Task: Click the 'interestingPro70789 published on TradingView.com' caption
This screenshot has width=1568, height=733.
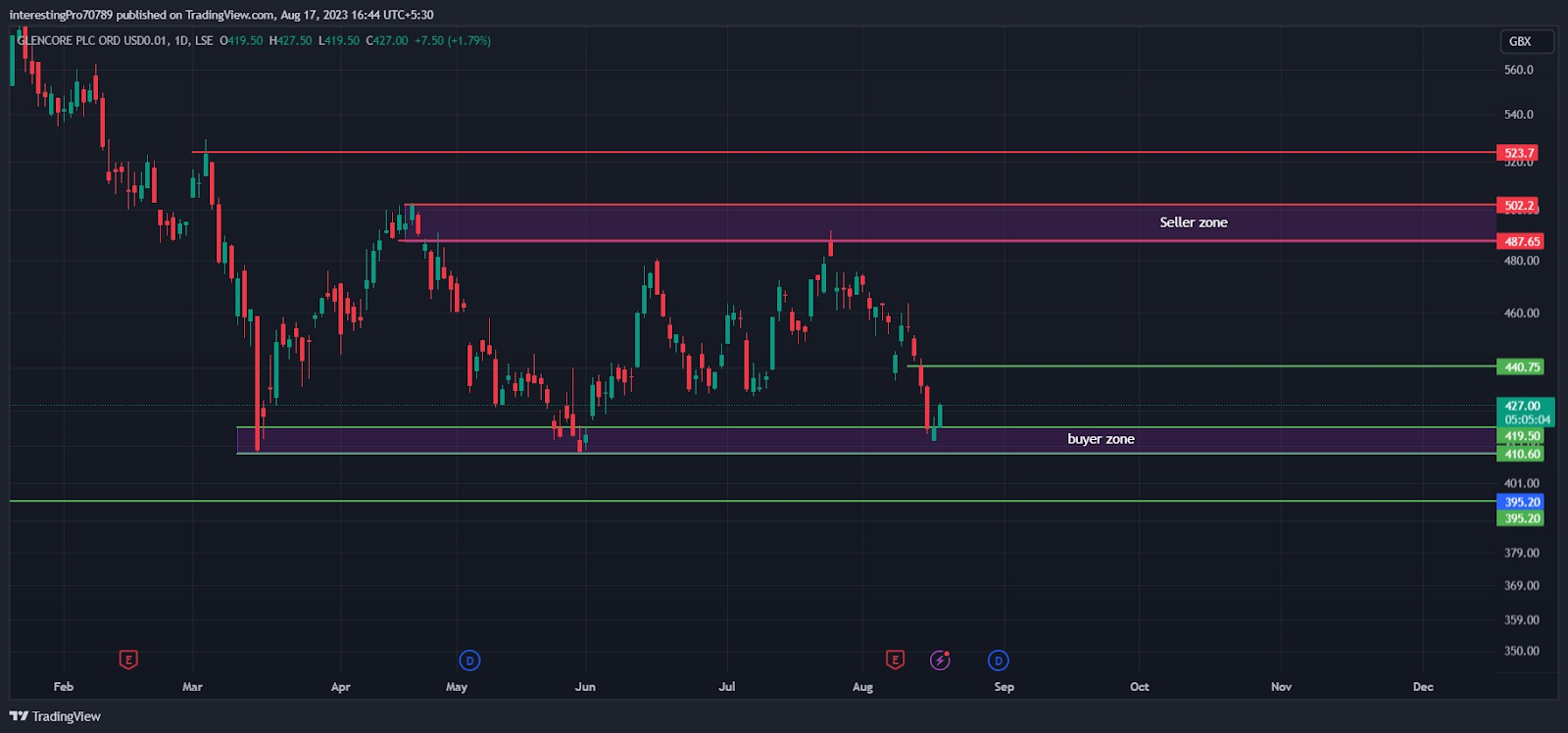Action: 141,15
